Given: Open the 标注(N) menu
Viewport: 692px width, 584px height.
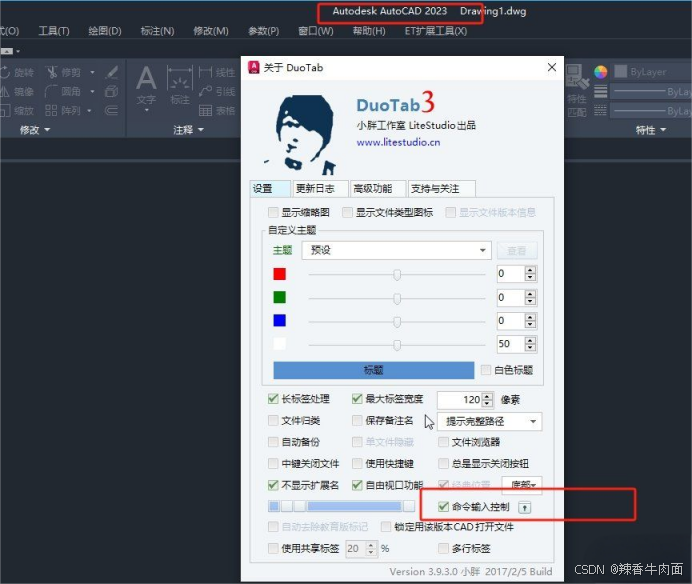Looking at the screenshot, I should pyautogui.click(x=157, y=31).
